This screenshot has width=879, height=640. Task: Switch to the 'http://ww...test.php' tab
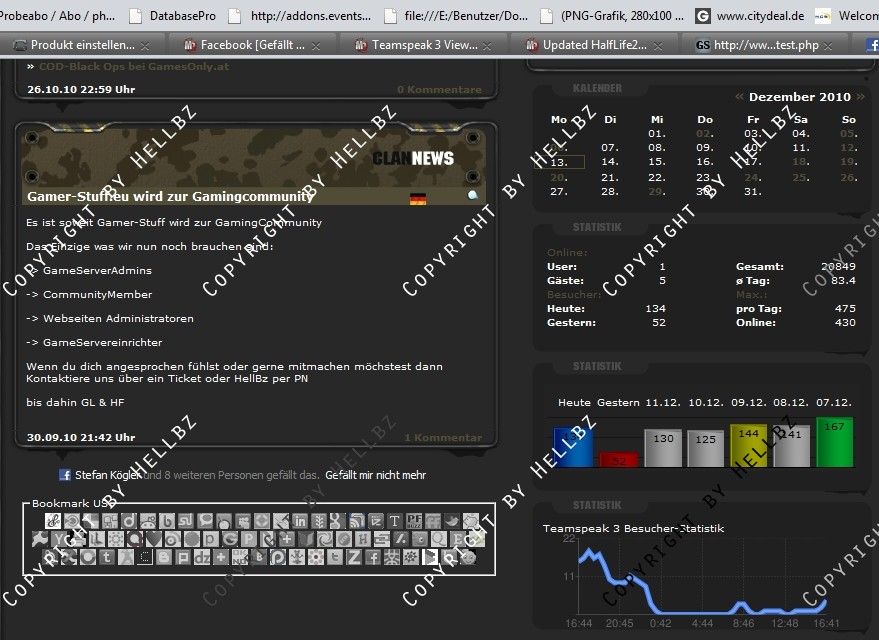[766, 45]
